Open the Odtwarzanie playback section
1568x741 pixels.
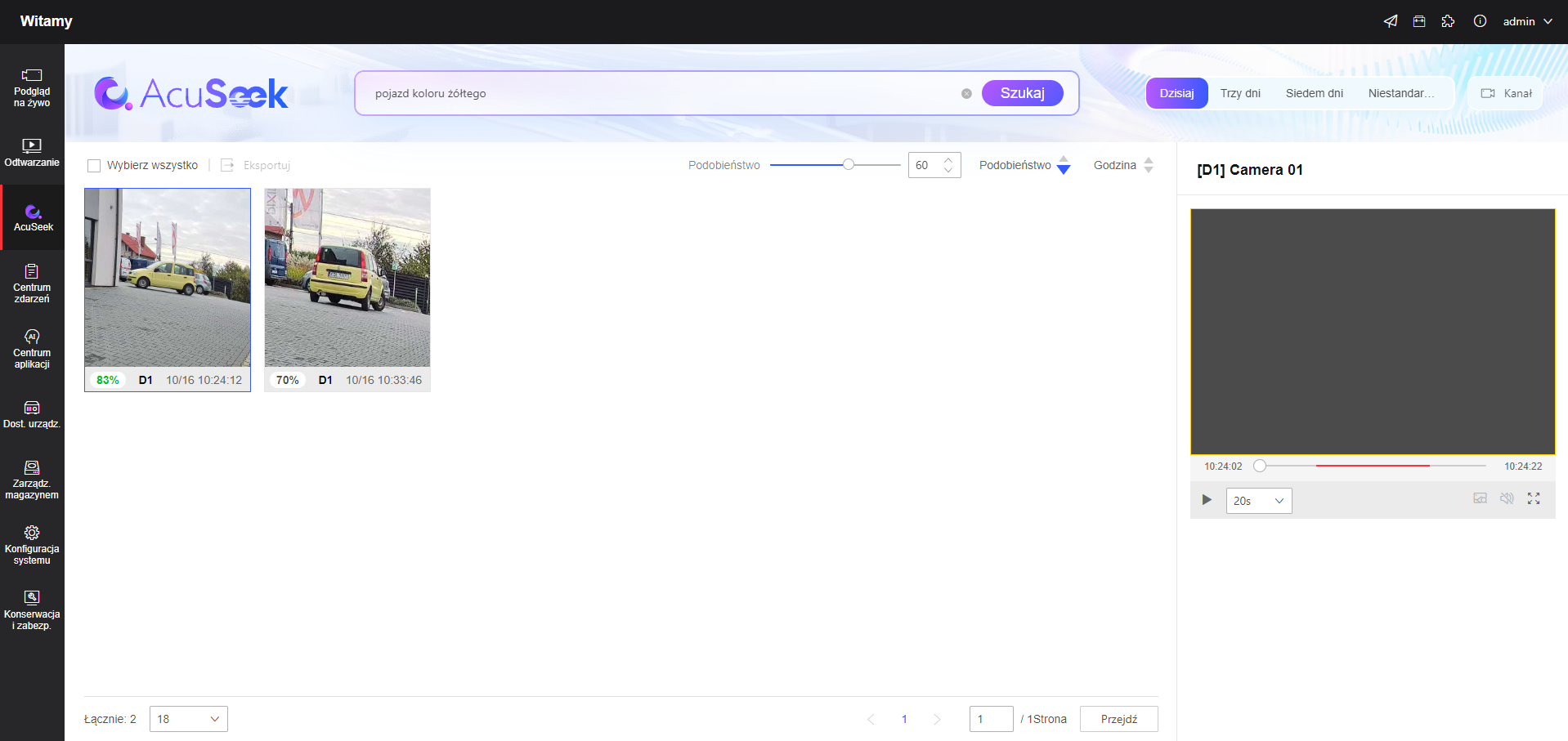click(32, 153)
